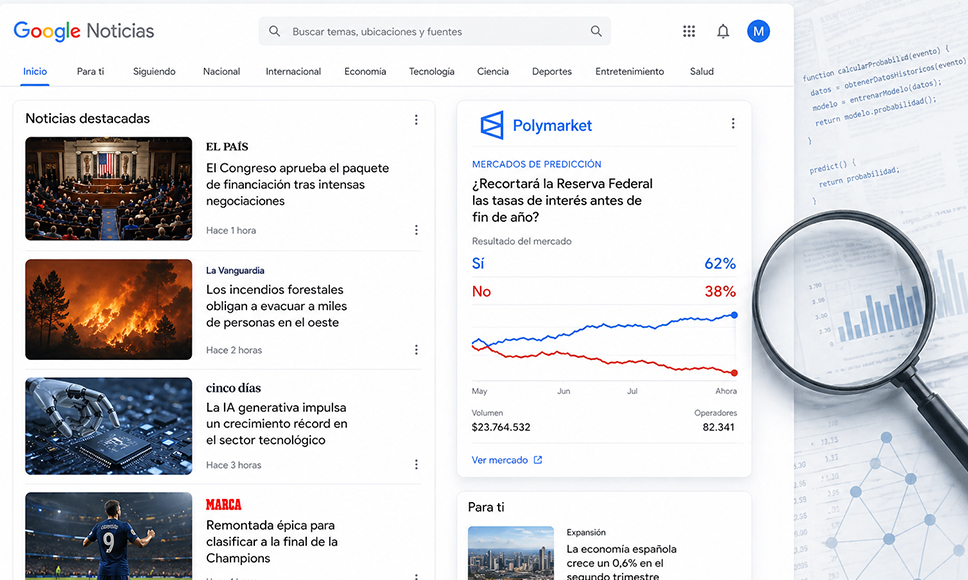This screenshot has width=968, height=580.
Task: Open El Congreso aprueba el paquete headline
Action: (x=298, y=184)
